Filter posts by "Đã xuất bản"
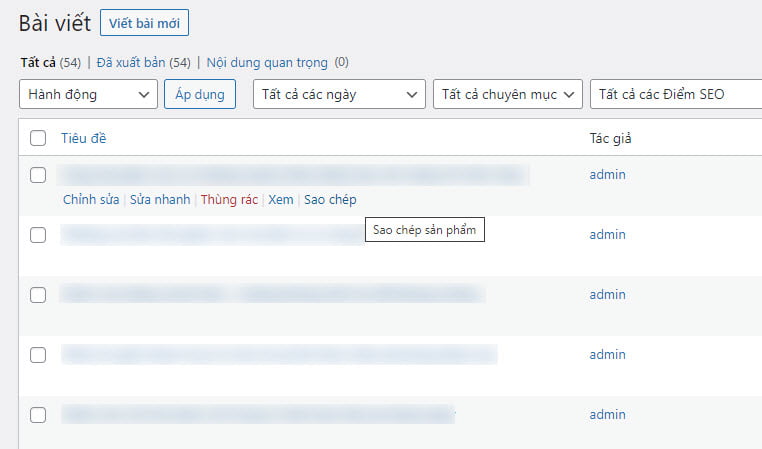This screenshot has height=449, width=762. click(x=132, y=62)
